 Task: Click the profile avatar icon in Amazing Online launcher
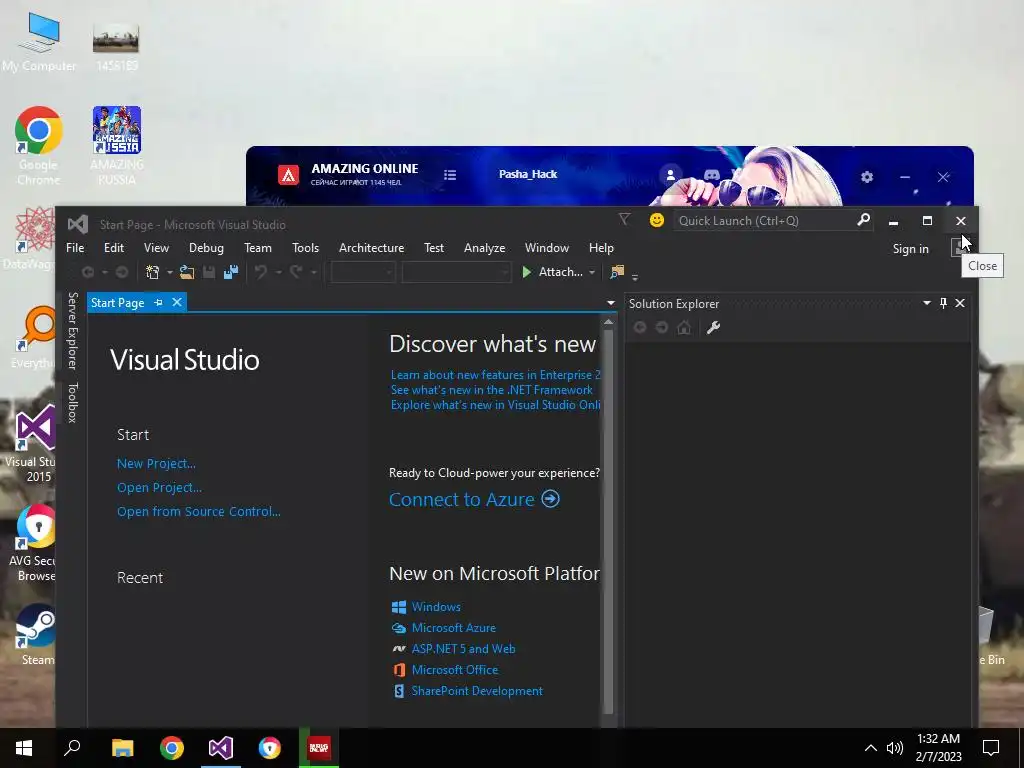(x=670, y=175)
